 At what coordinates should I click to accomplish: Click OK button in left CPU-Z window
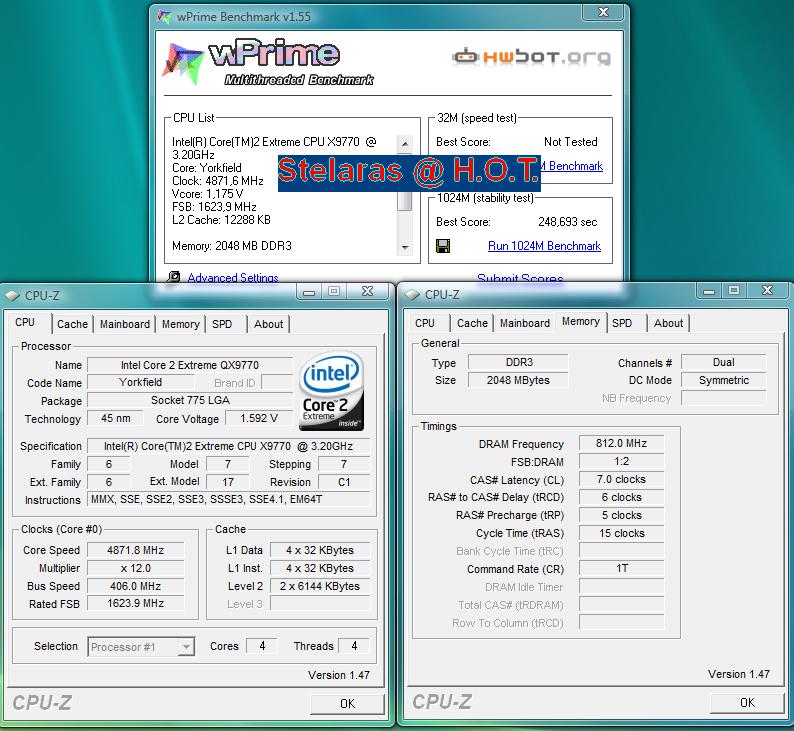347,704
